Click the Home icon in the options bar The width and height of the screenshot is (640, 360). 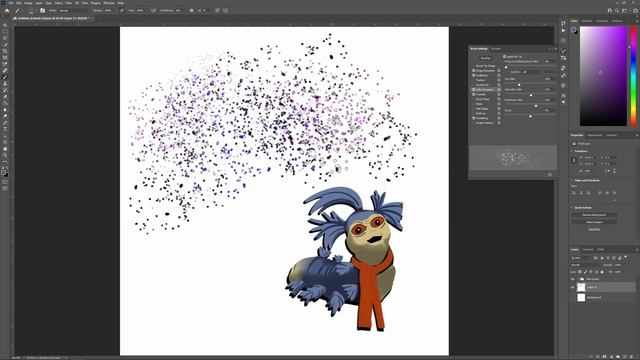(7, 11)
